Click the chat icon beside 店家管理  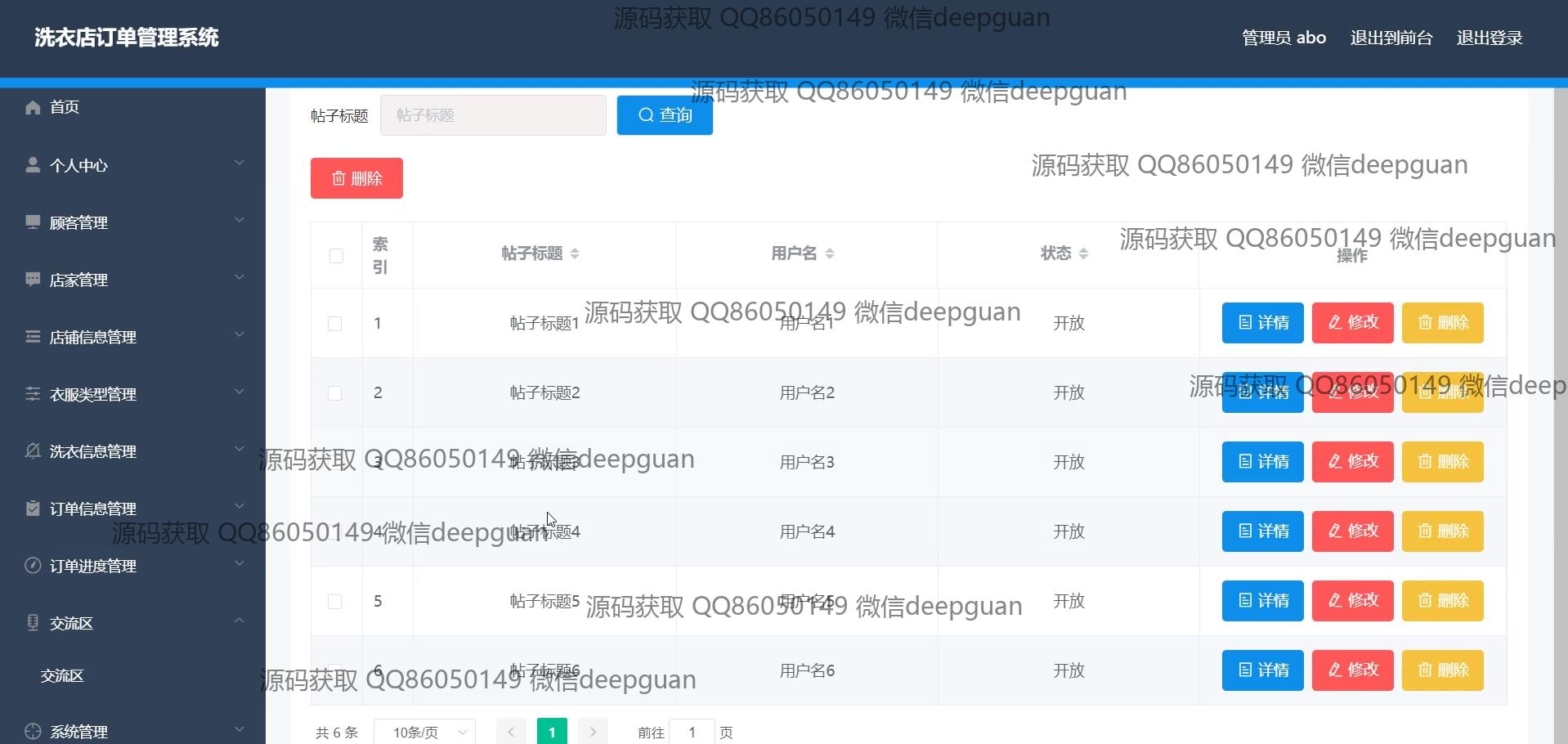coord(33,280)
